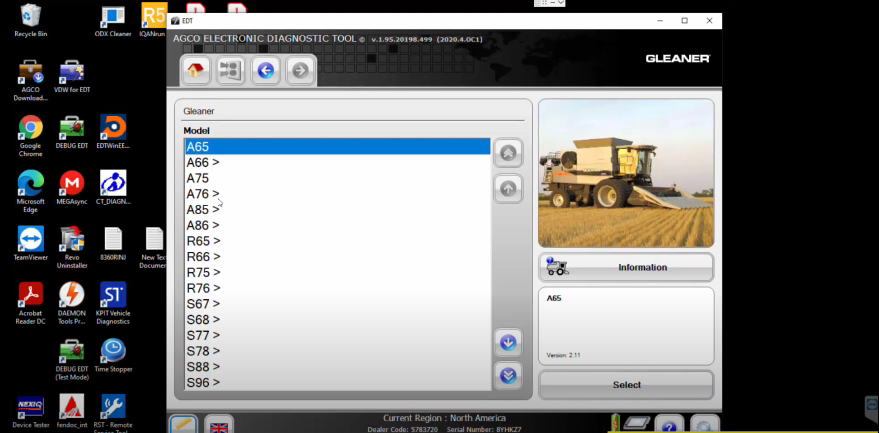Expand the R75 model entry

[x=203, y=272]
